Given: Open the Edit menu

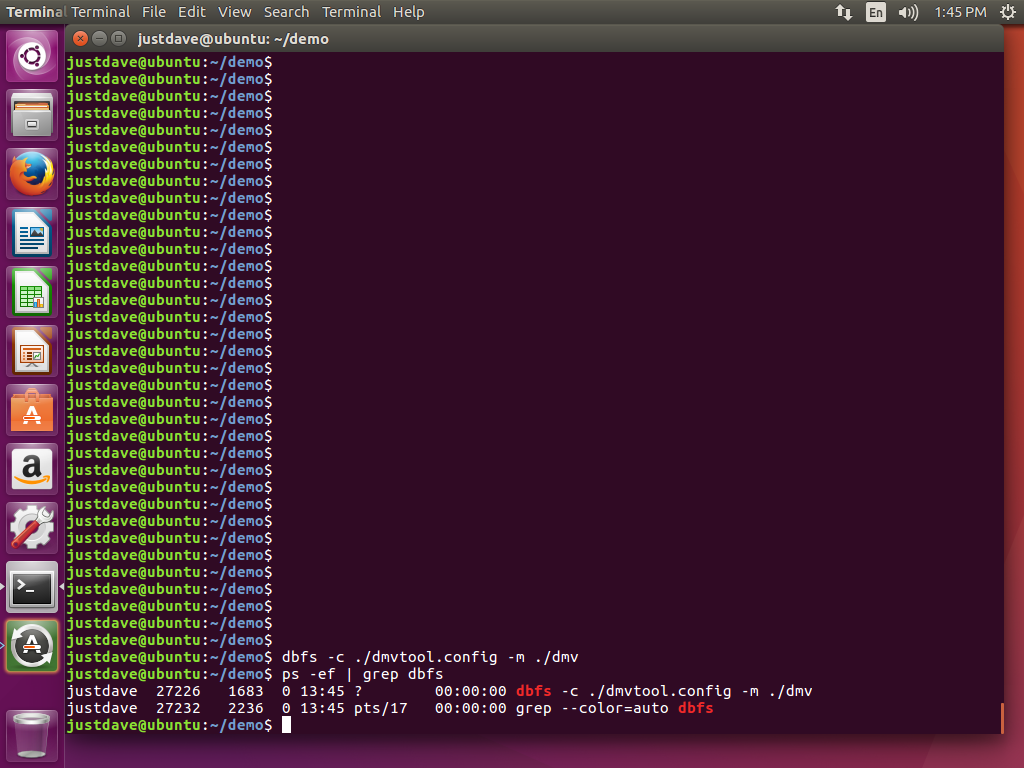Looking at the screenshot, I should point(191,12).
